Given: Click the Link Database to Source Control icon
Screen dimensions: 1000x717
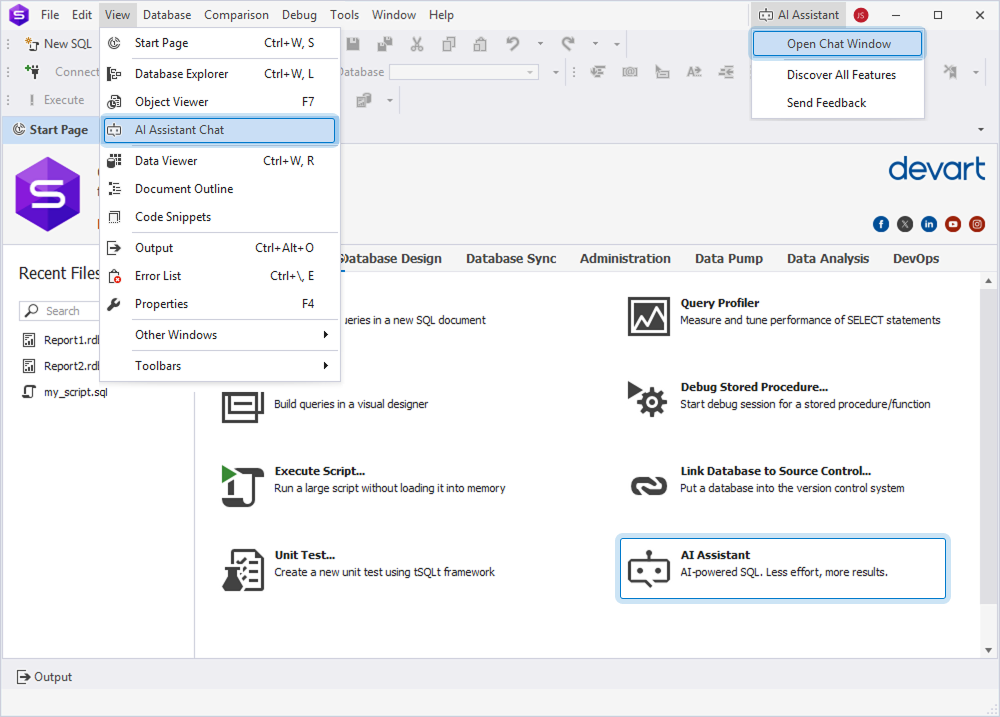Looking at the screenshot, I should [x=648, y=485].
